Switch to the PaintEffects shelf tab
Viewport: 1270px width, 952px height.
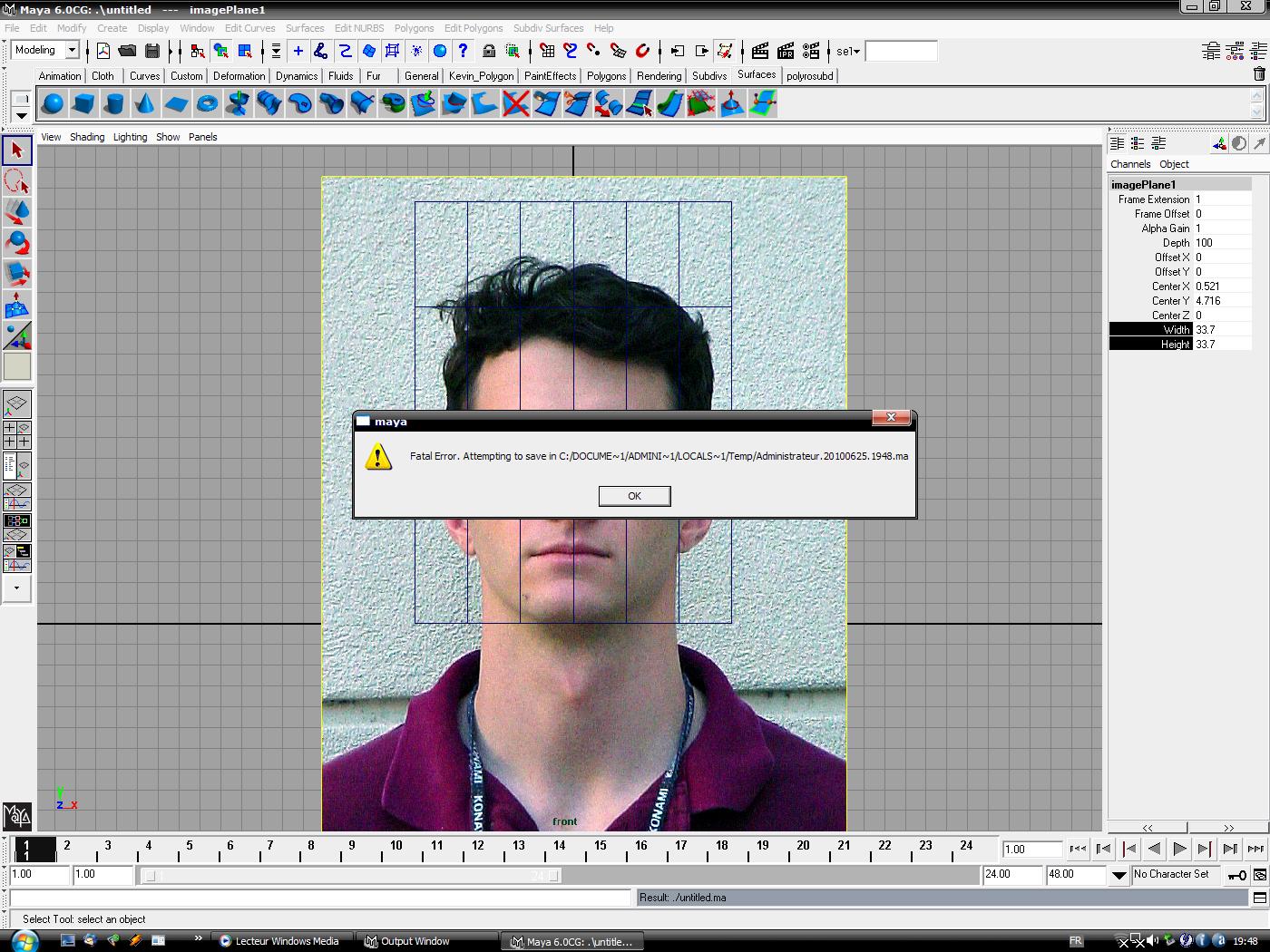(x=550, y=76)
